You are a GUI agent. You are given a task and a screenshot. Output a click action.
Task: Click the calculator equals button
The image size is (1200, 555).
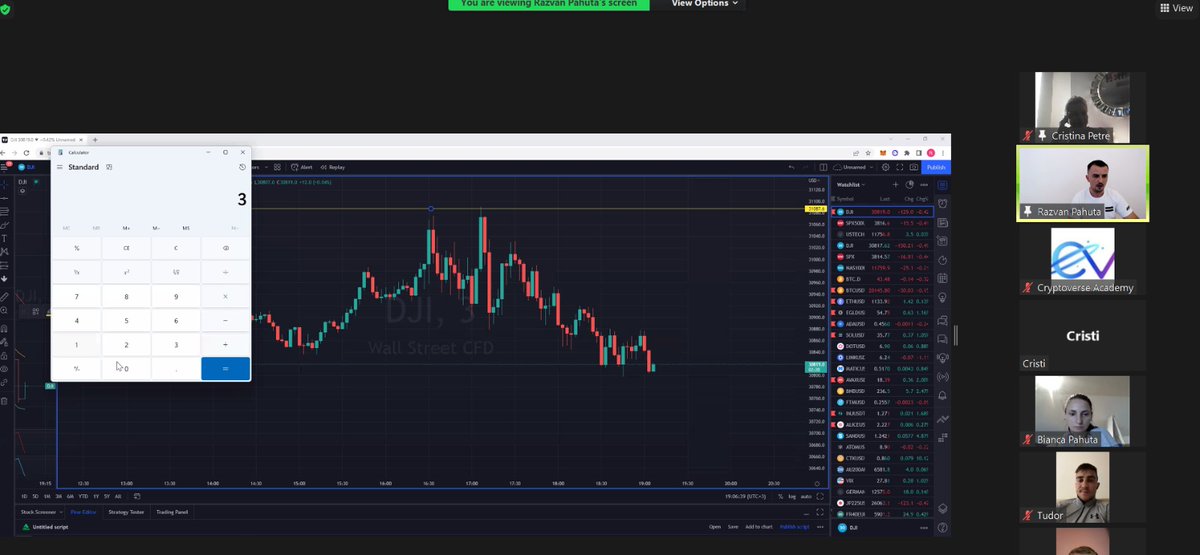[225, 369]
